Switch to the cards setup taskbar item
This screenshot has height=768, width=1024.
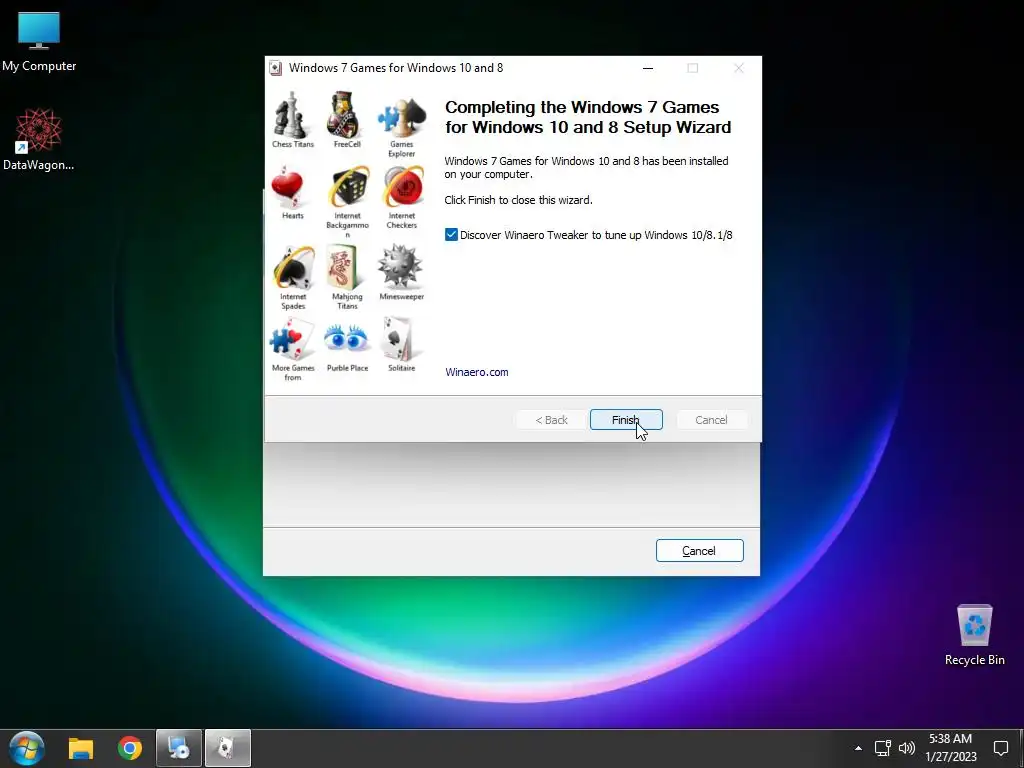coord(228,748)
